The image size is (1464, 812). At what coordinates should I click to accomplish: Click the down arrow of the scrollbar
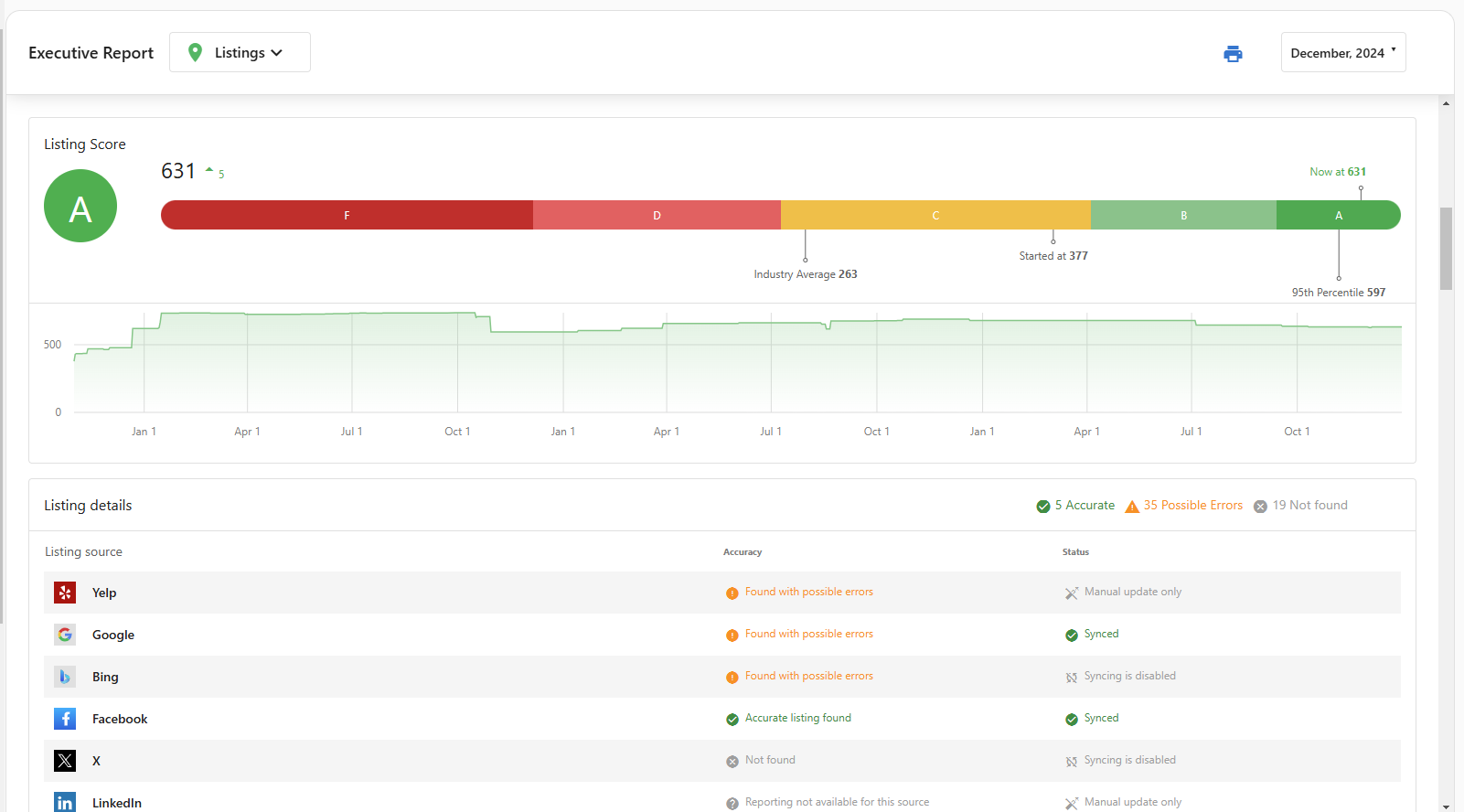[1446, 806]
